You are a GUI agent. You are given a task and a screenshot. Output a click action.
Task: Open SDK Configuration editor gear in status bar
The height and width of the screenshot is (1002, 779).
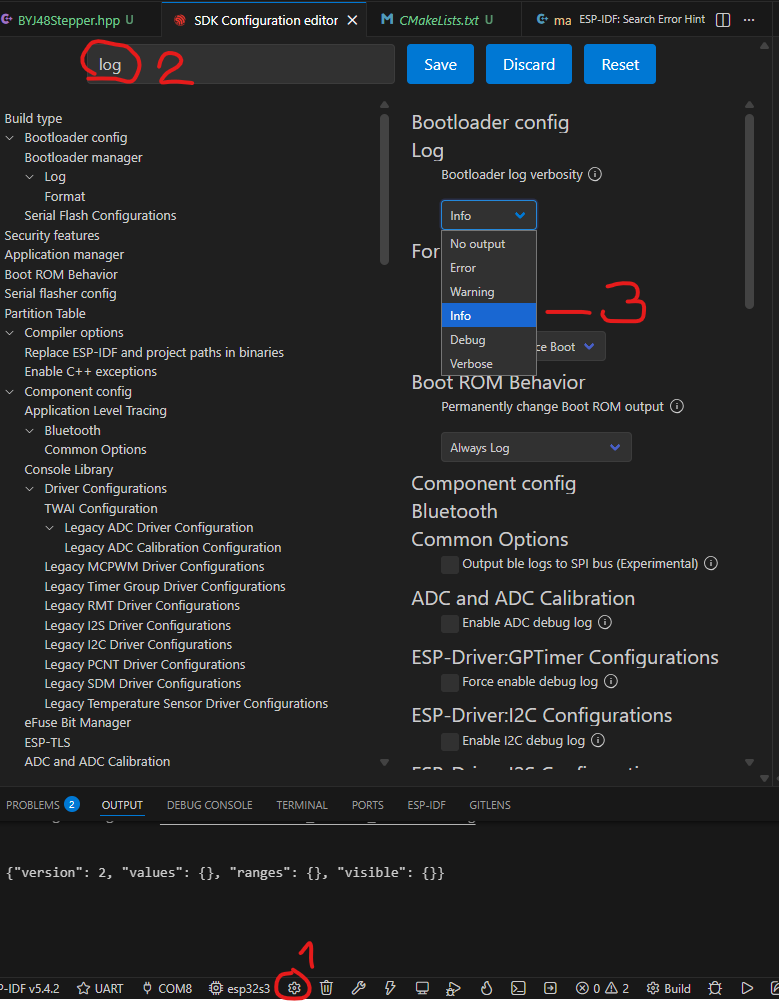point(294,988)
